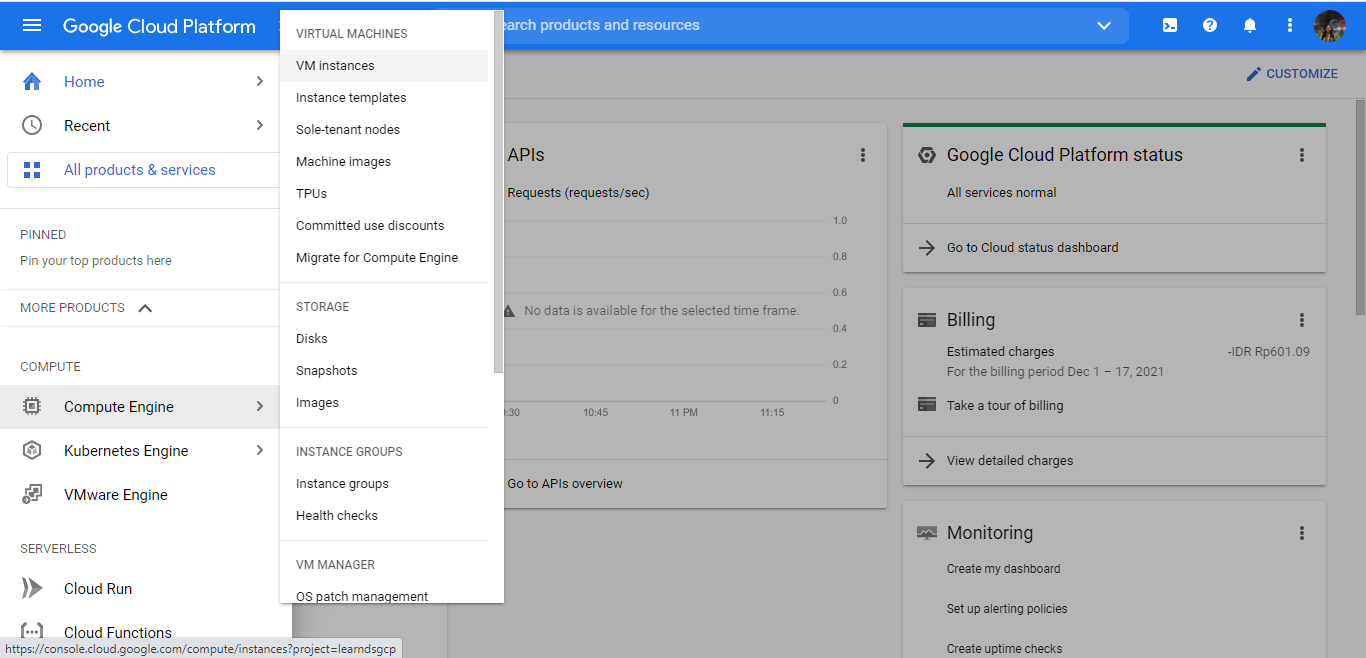
Task: Open Committed use discounts menu item
Action: click(384, 226)
